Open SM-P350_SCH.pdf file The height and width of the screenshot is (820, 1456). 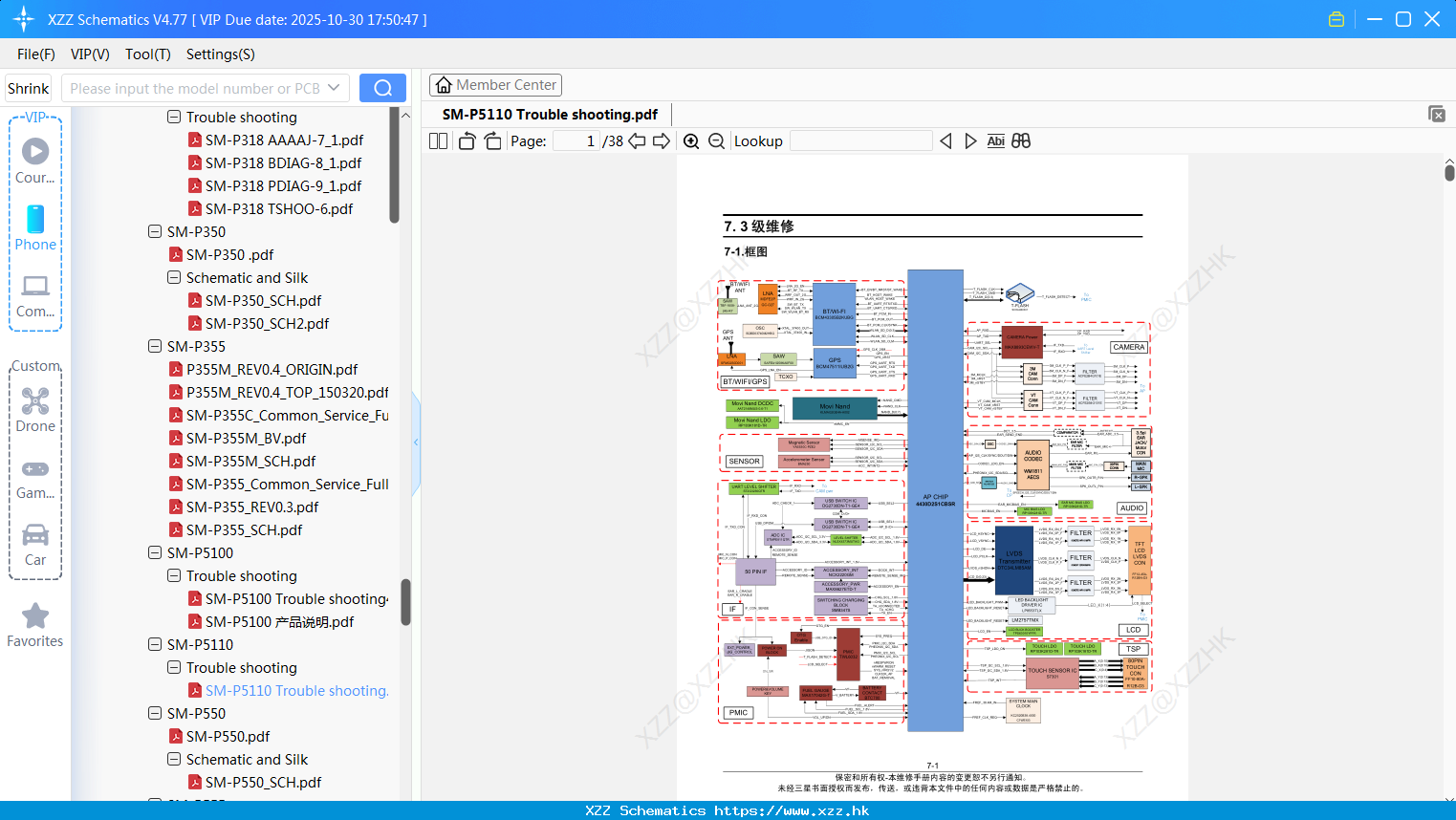[x=263, y=300]
